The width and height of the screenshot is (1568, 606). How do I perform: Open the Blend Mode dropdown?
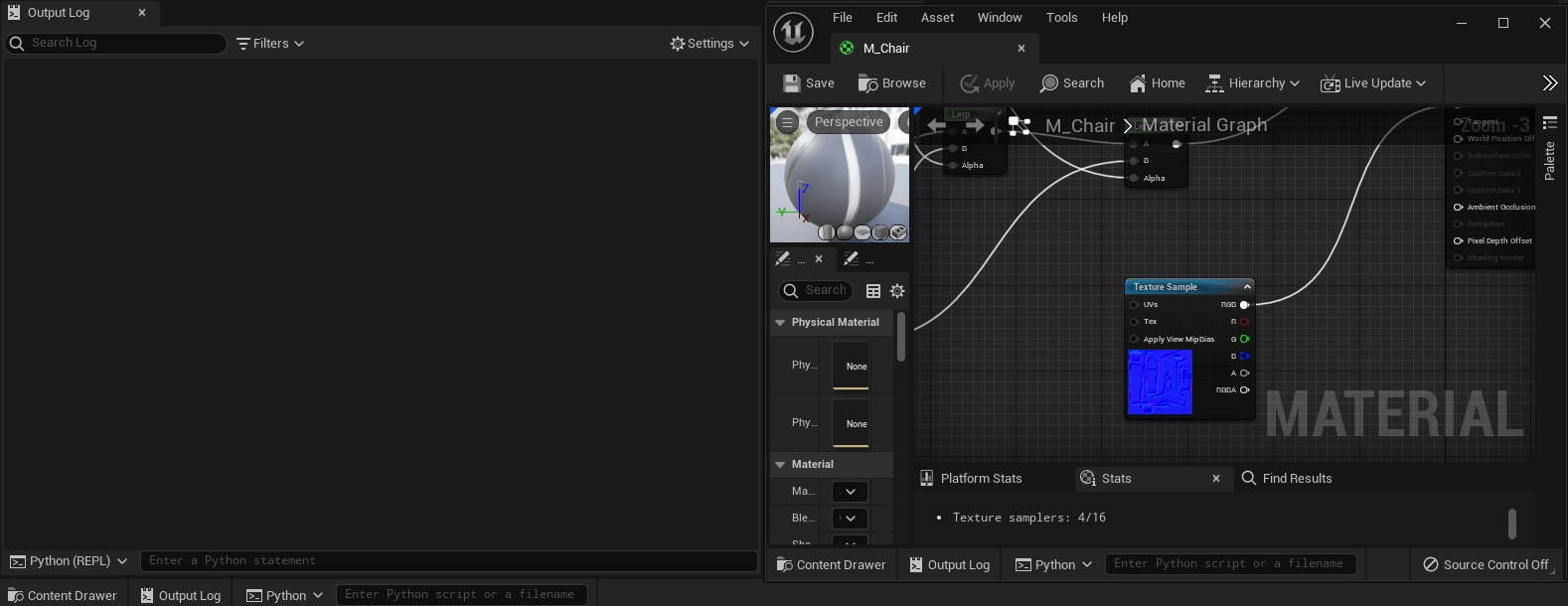850,519
